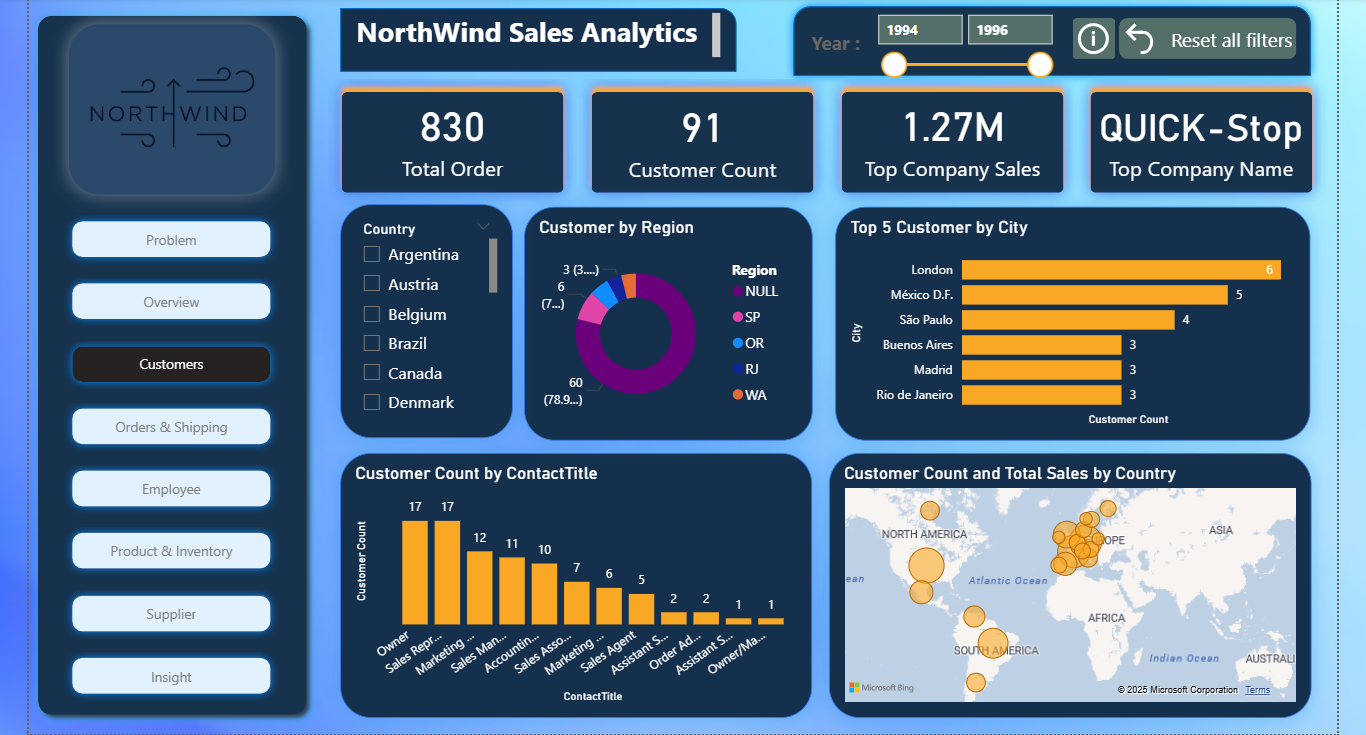Click the Buenos Aires bar

click(x=1041, y=345)
